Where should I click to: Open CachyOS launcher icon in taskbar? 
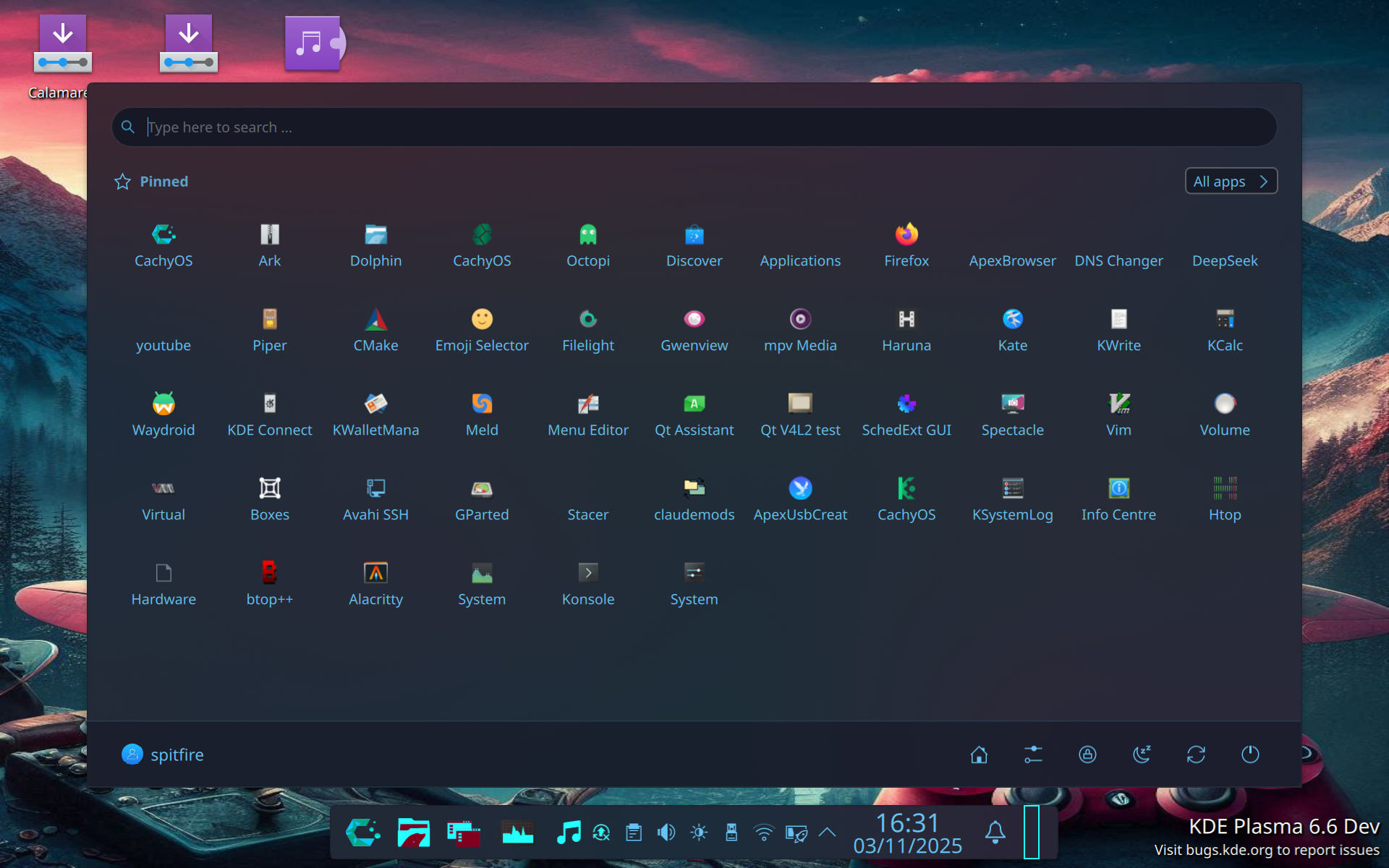(363, 833)
